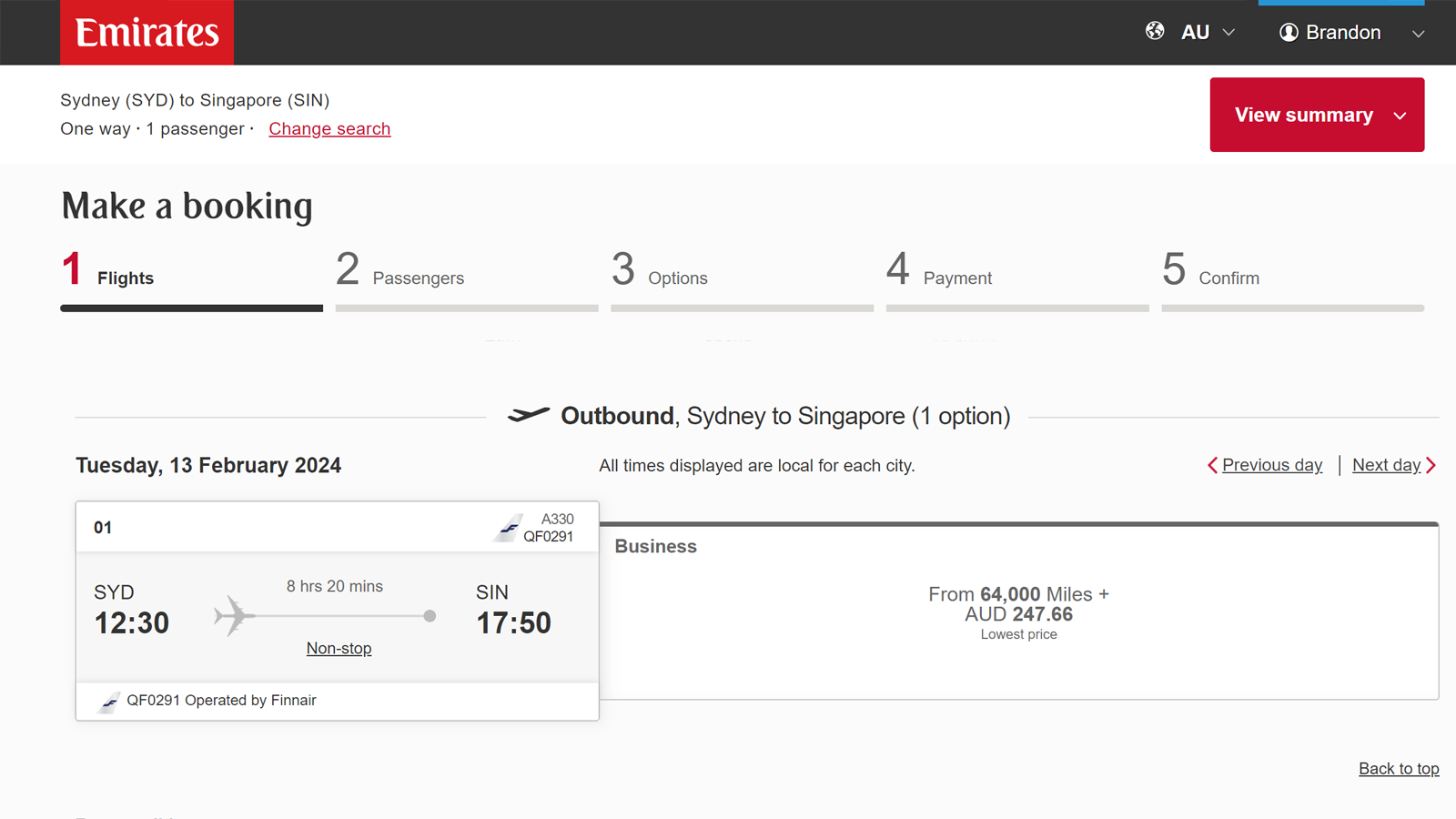Click the Previous day left arrow

[1212, 465]
